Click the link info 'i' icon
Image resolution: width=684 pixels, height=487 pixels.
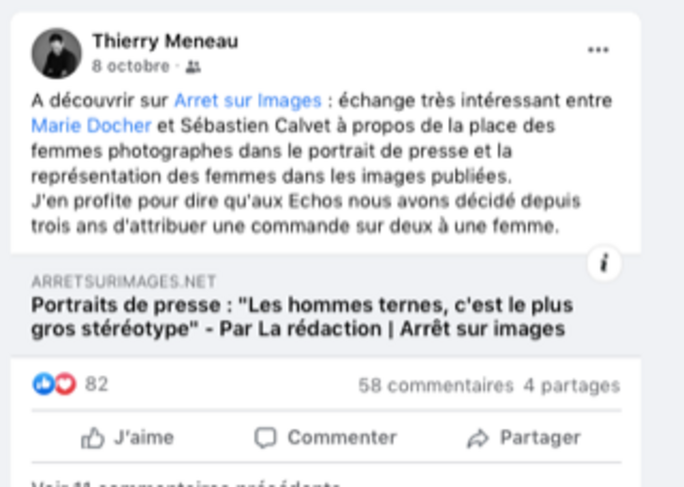point(604,263)
